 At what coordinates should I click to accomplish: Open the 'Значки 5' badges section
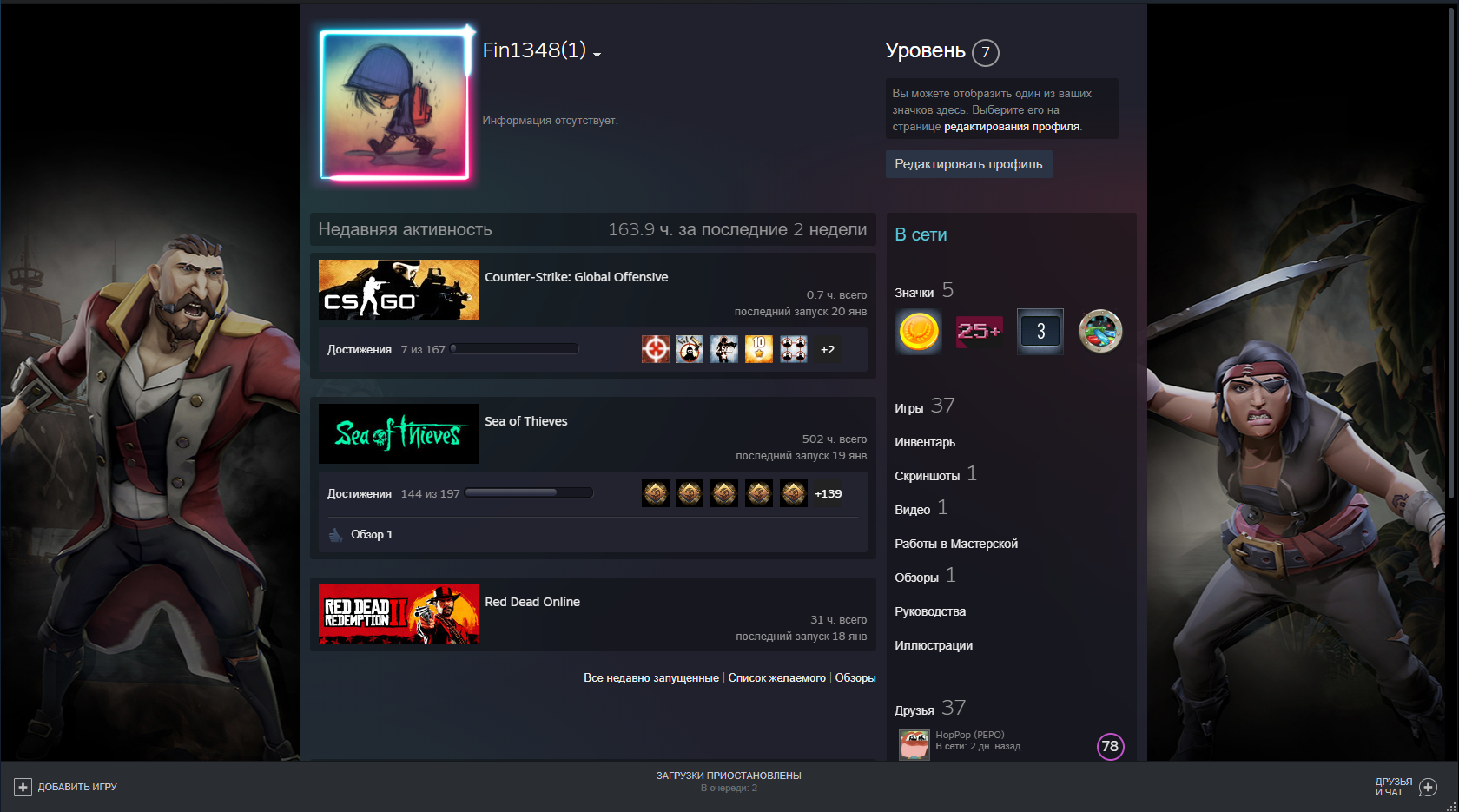click(924, 291)
